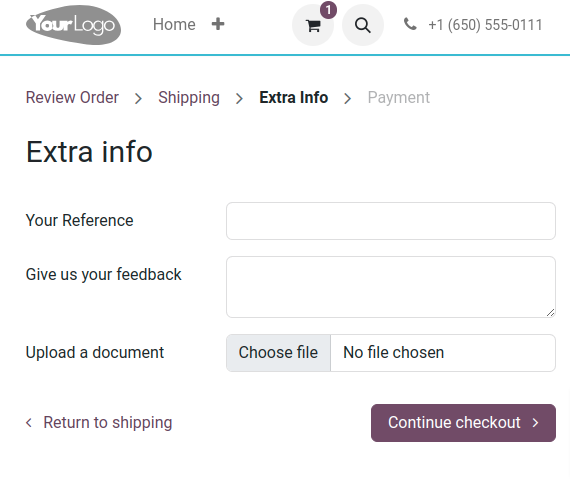Select the Payment breadcrumb step

click(x=398, y=97)
